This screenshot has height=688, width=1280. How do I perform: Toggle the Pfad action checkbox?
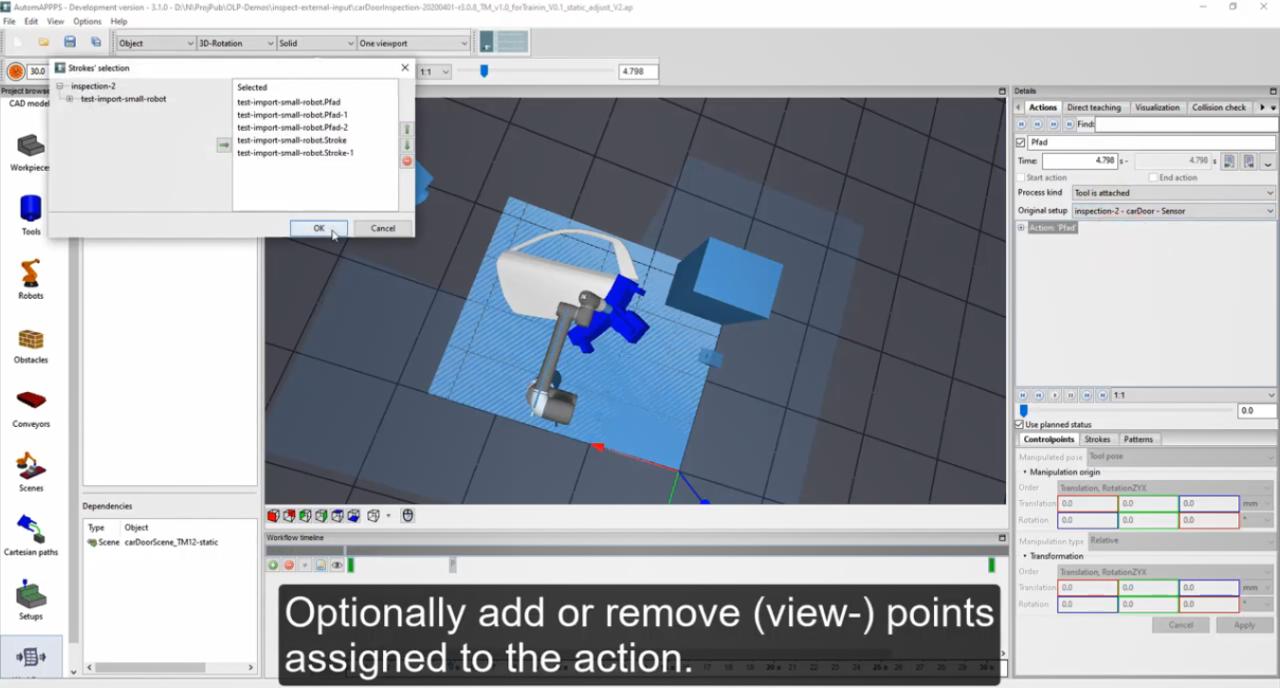(1021, 143)
